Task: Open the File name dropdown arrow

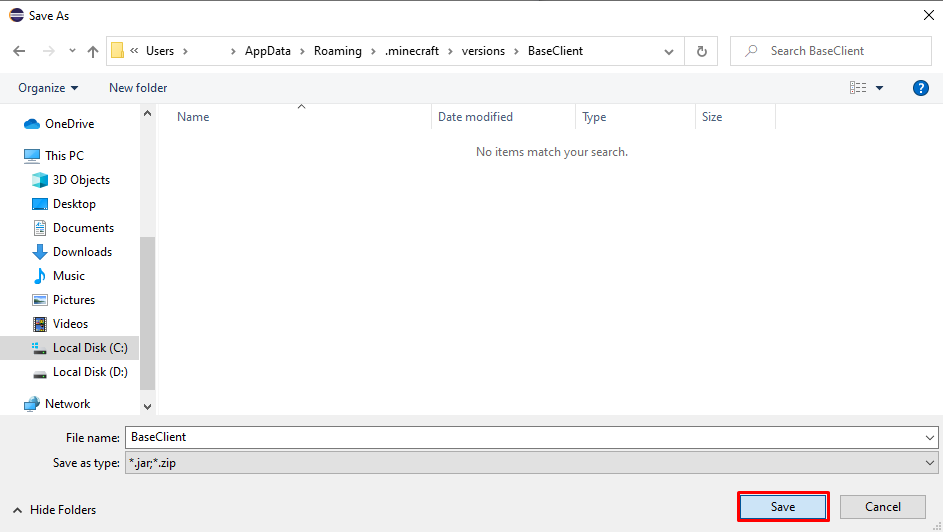Action: pos(930,438)
